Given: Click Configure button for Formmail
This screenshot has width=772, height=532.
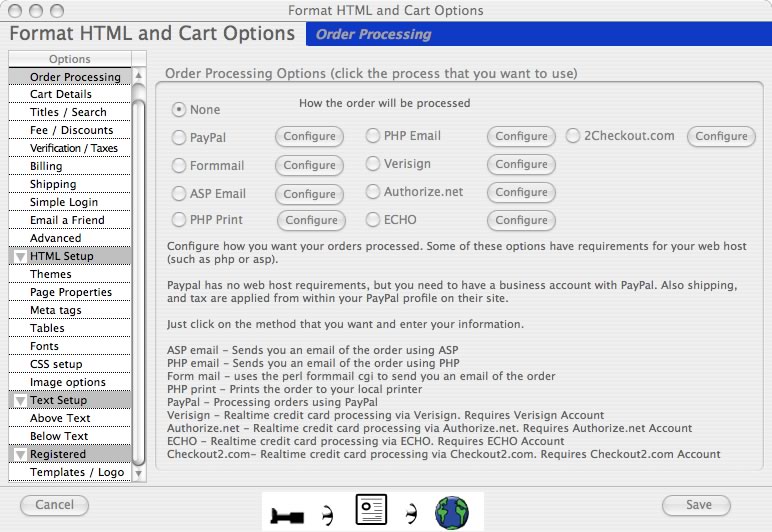Looking at the screenshot, I should point(309,165).
